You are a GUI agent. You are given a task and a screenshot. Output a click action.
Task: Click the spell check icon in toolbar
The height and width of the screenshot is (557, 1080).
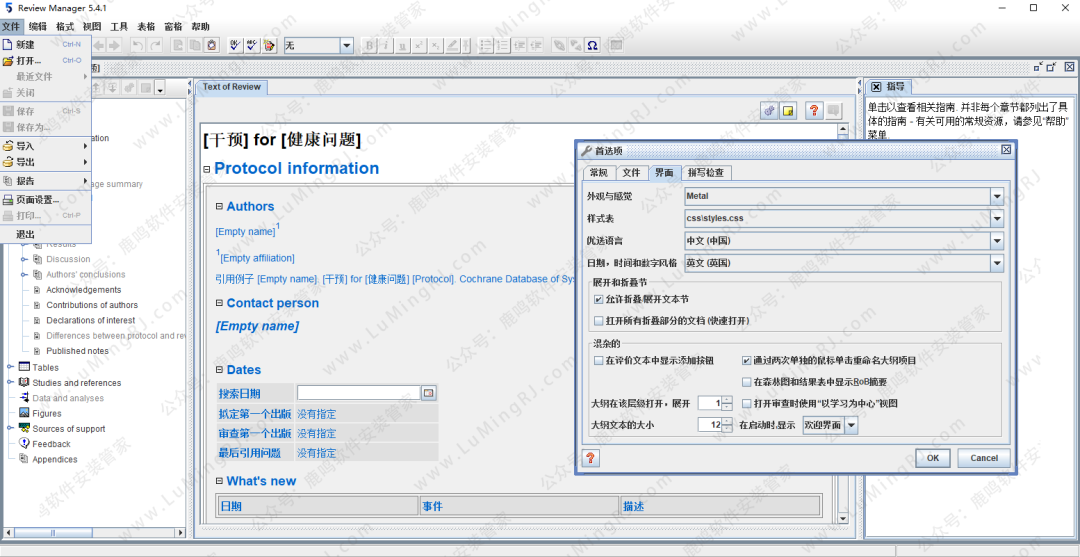click(x=236, y=45)
